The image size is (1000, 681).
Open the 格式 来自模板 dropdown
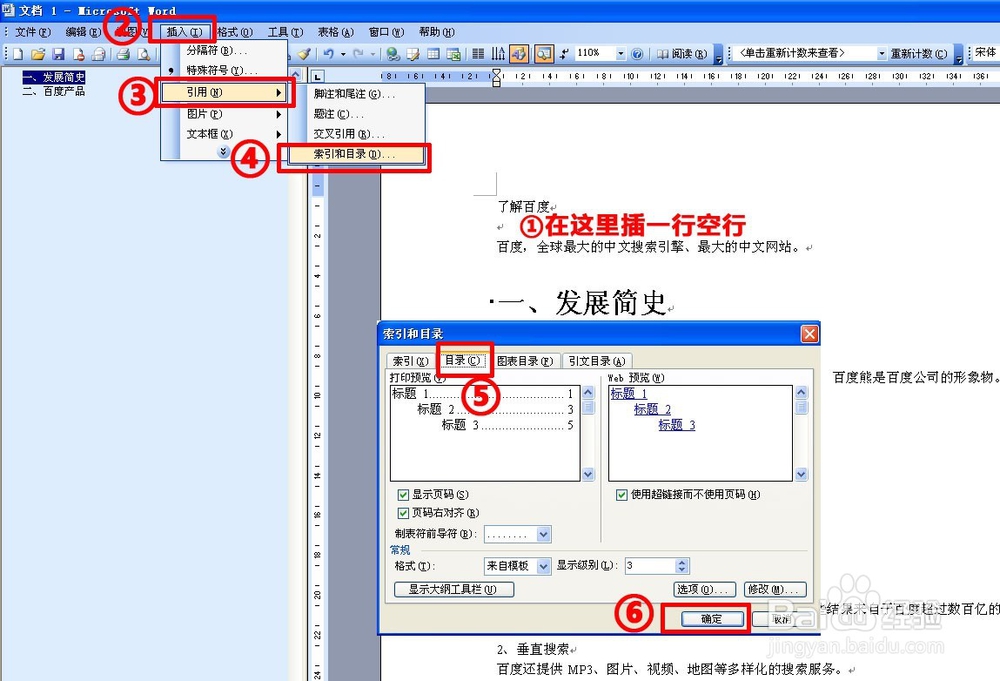point(543,566)
